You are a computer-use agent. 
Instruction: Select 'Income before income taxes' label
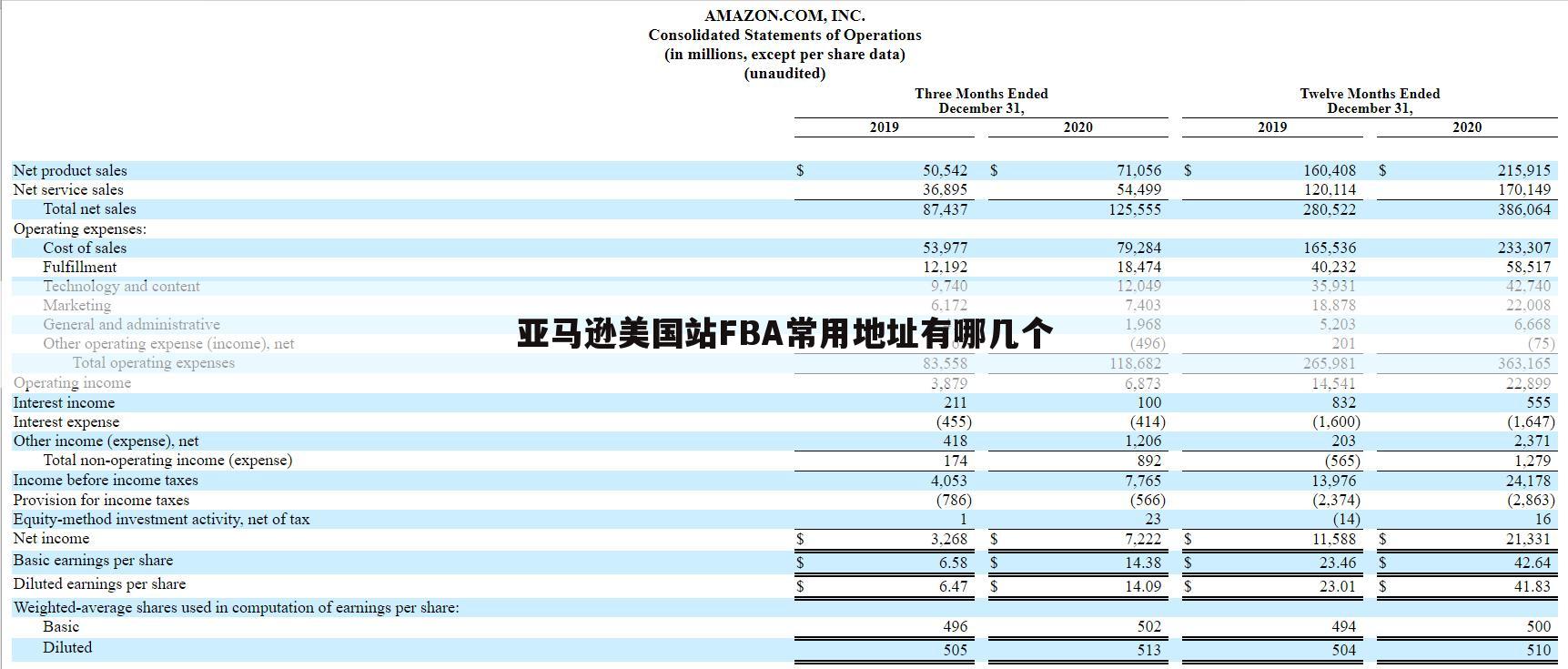pos(106,481)
